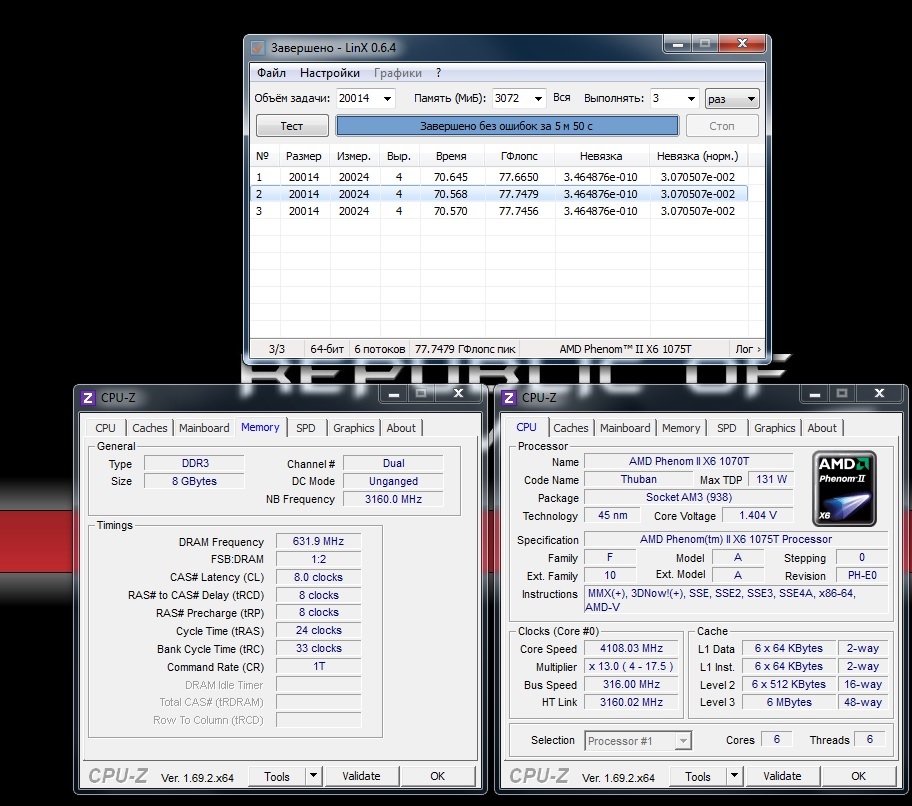Expand the Выполнять count dropdown
Image resolution: width=912 pixels, height=806 pixels.
coord(691,98)
